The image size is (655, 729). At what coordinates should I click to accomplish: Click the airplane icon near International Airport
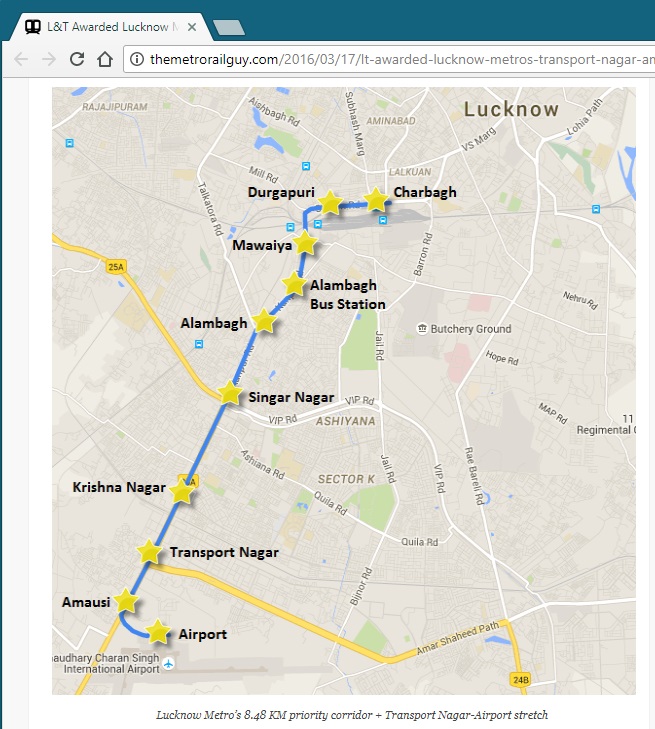pyautogui.click(x=168, y=663)
